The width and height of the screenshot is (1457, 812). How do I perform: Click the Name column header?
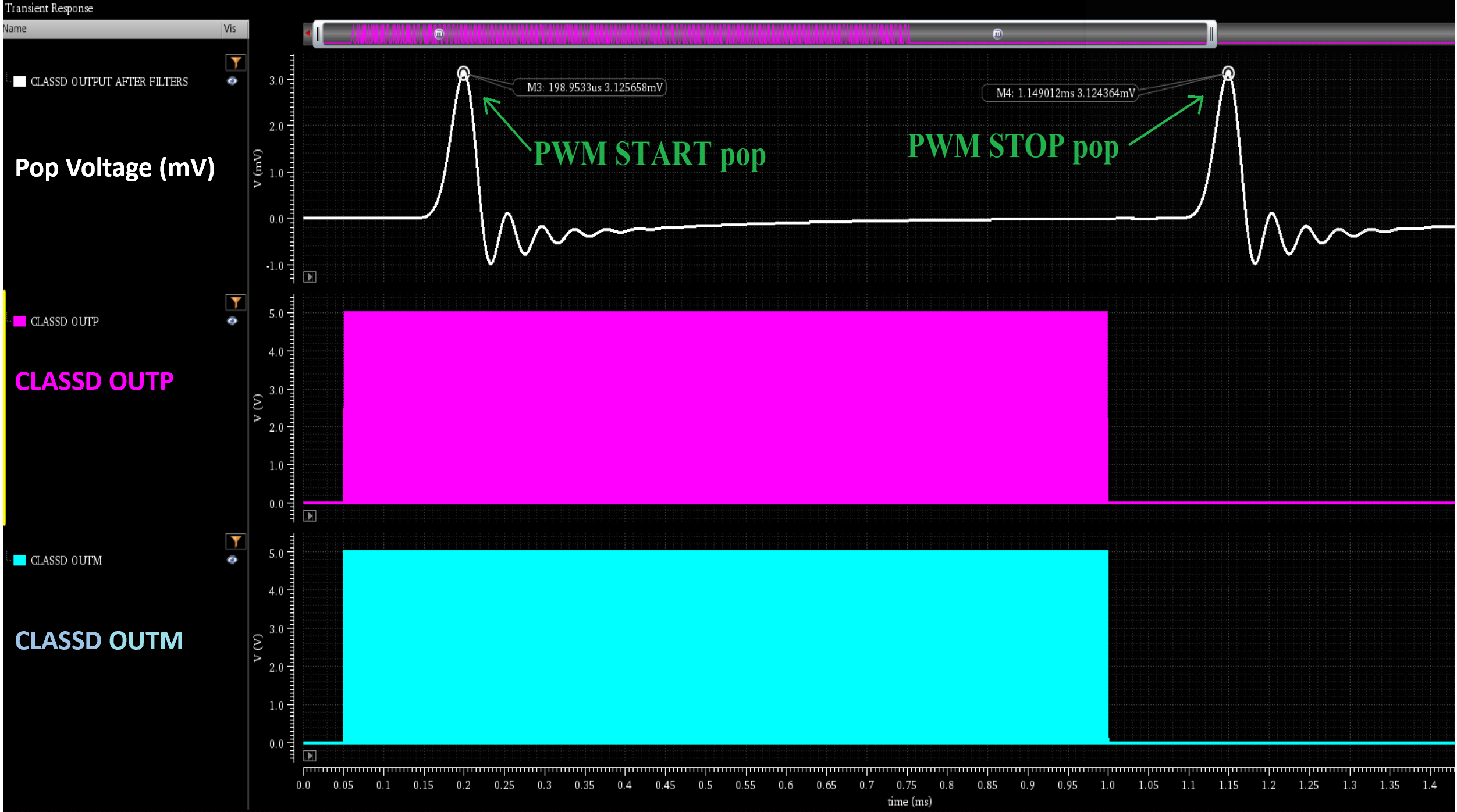16,28
